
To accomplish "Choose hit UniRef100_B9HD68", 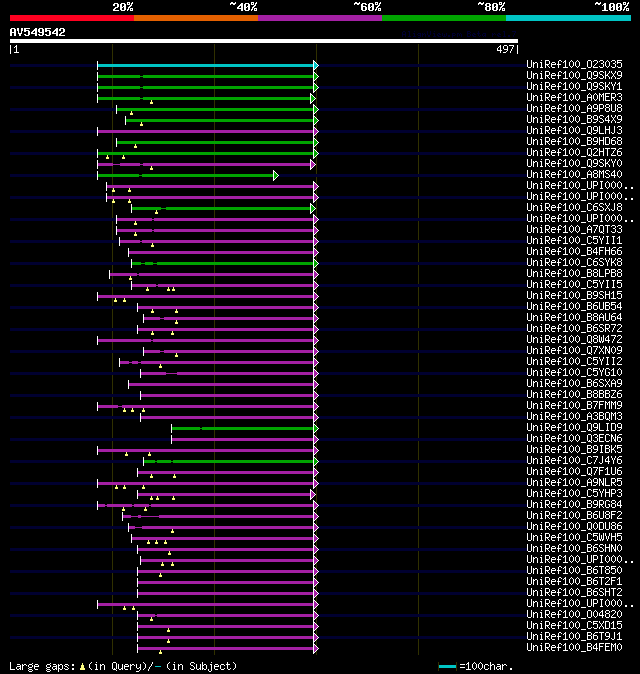I will 574,141.
